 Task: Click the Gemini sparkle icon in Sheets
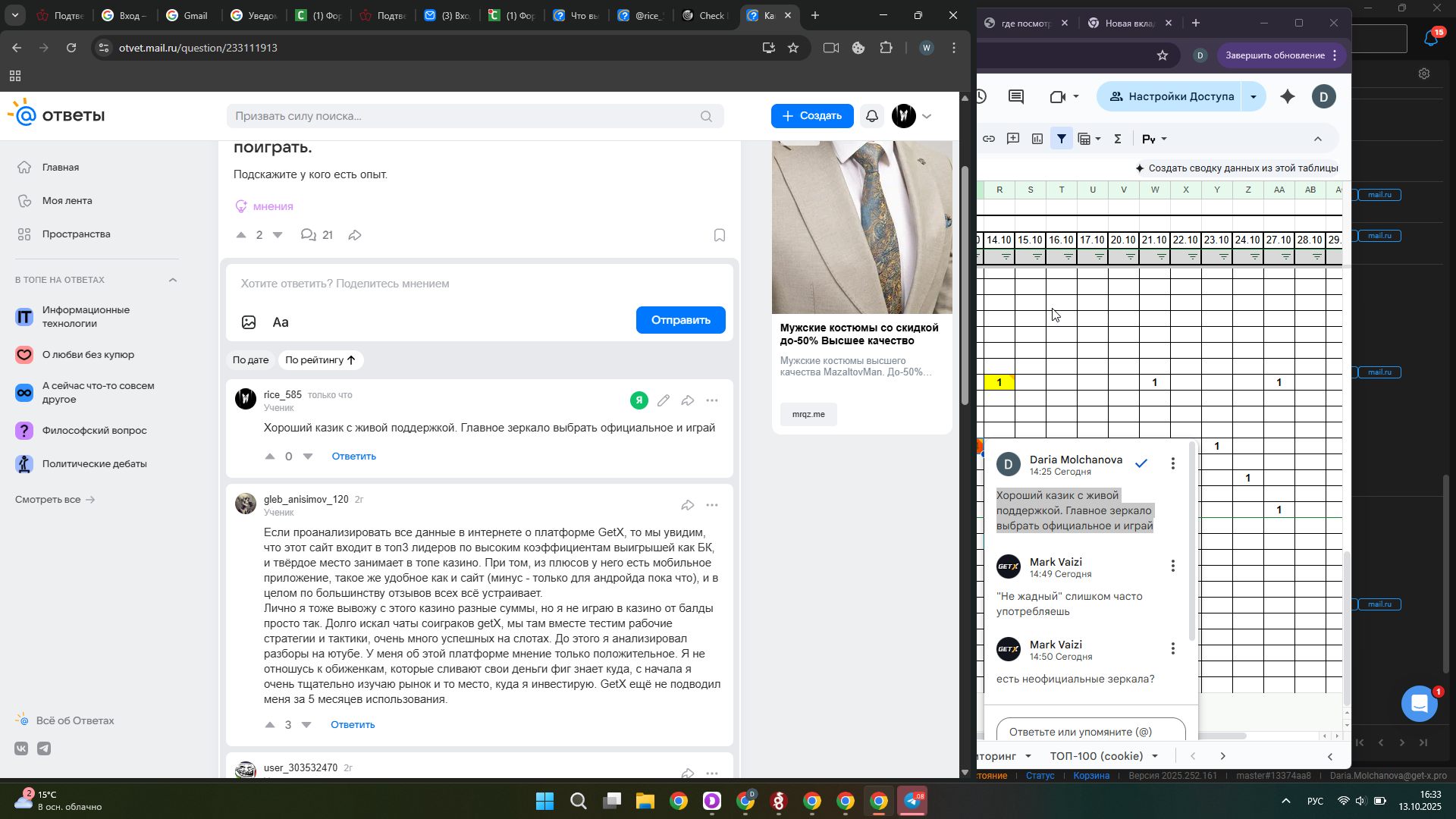(x=1288, y=96)
